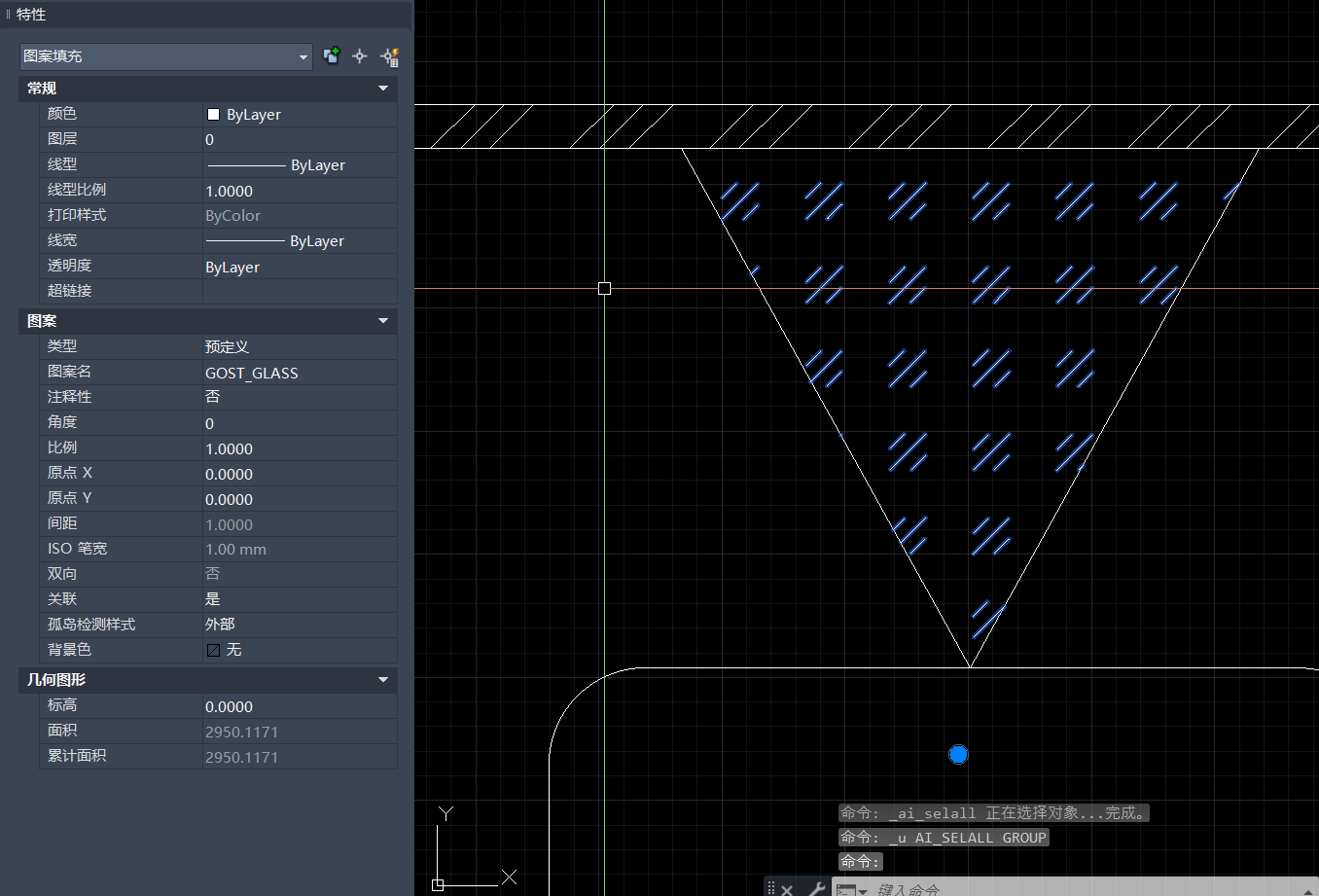Open command line customize wrench
Image resolution: width=1319 pixels, height=896 pixels.
click(816, 889)
